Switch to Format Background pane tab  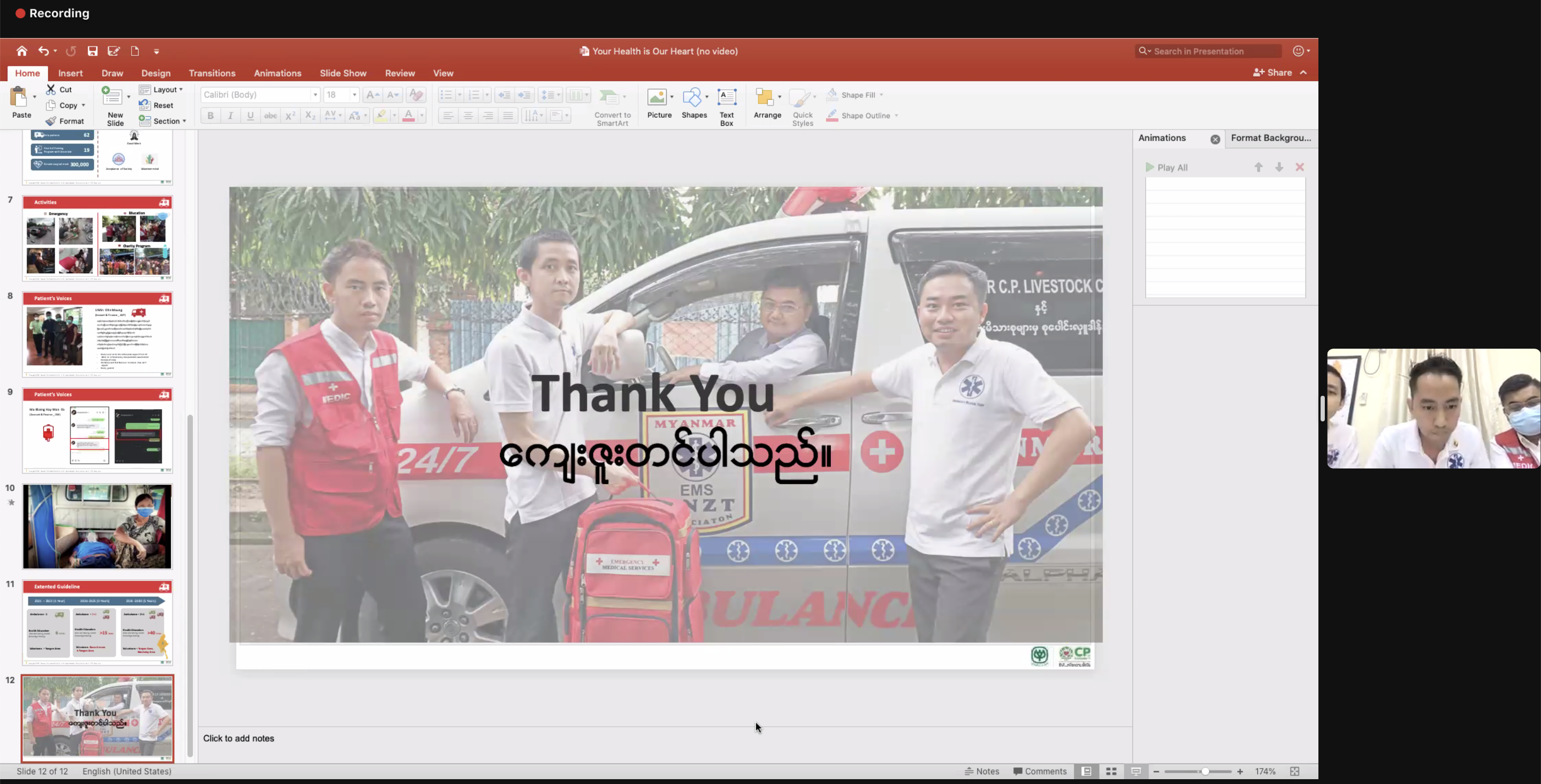point(1270,138)
